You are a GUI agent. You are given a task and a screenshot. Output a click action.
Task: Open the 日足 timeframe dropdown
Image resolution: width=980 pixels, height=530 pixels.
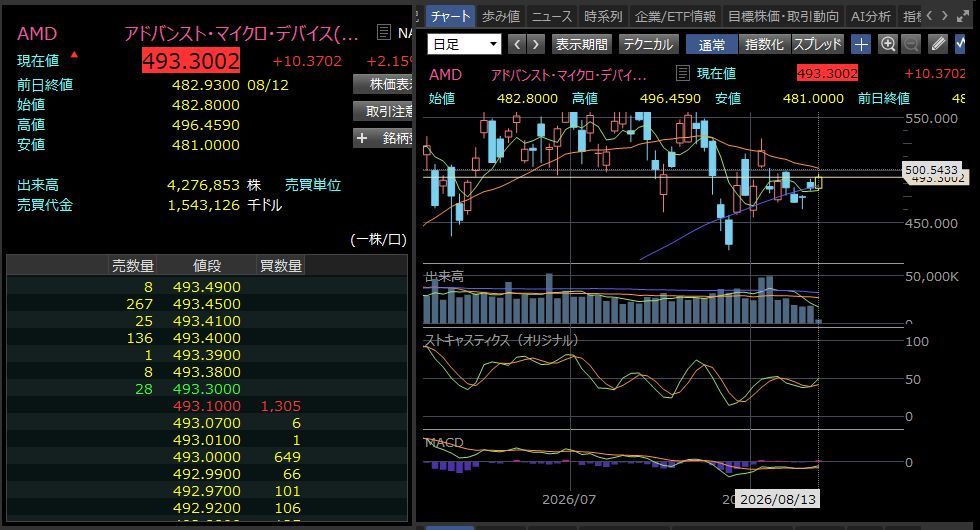tap(464, 44)
